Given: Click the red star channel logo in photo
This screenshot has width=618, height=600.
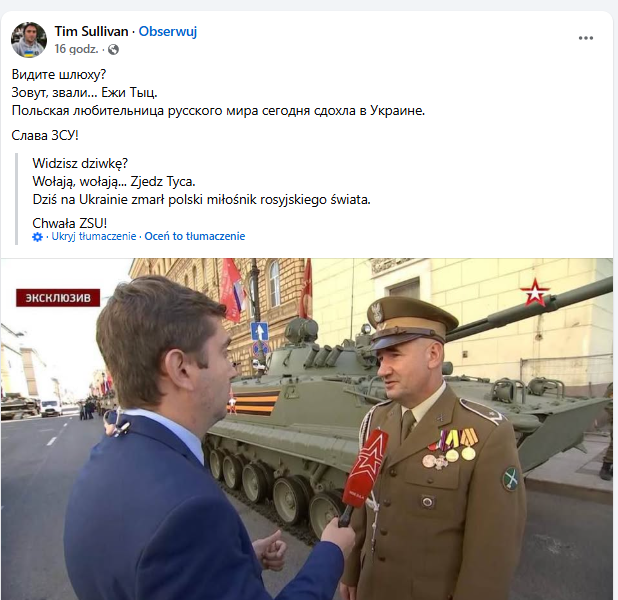Looking at the screenshot, I should [x=534, y=293].
